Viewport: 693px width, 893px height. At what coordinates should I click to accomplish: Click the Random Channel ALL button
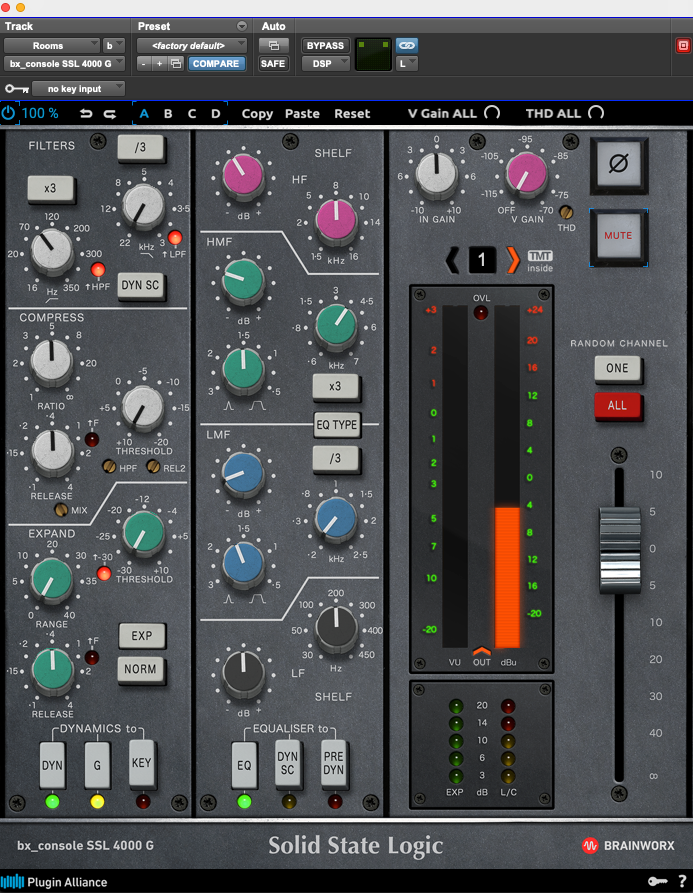point(617,406)
